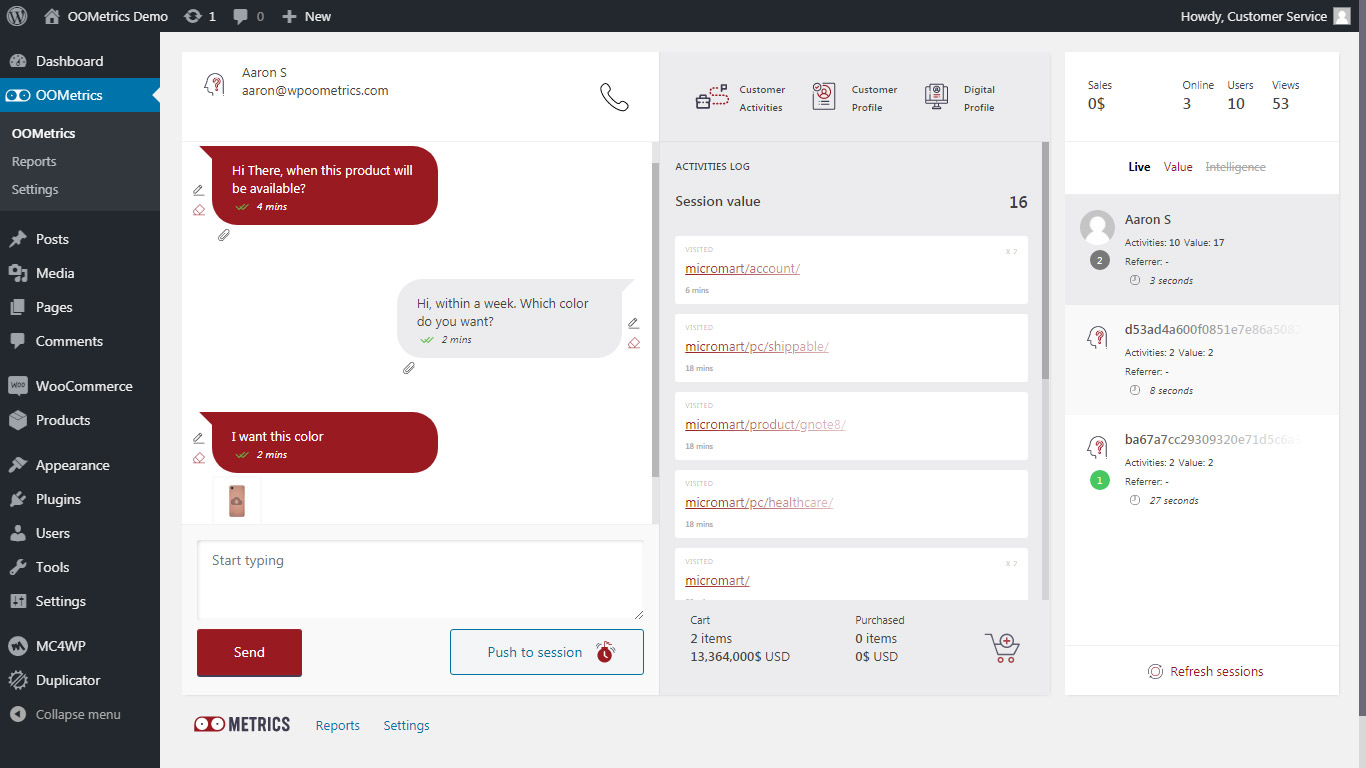
Task: Open Pages in sidebar
Action: click(80, 307)
